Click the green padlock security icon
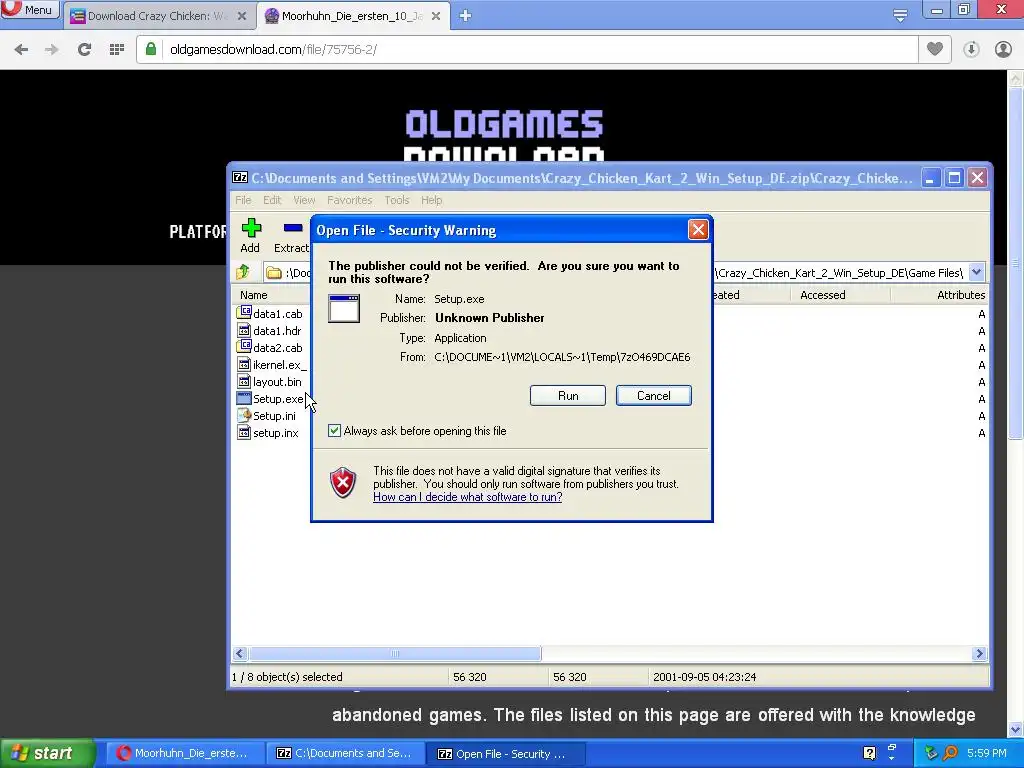The width and height of the screenshot is (1024, 768). coord(151,49)
